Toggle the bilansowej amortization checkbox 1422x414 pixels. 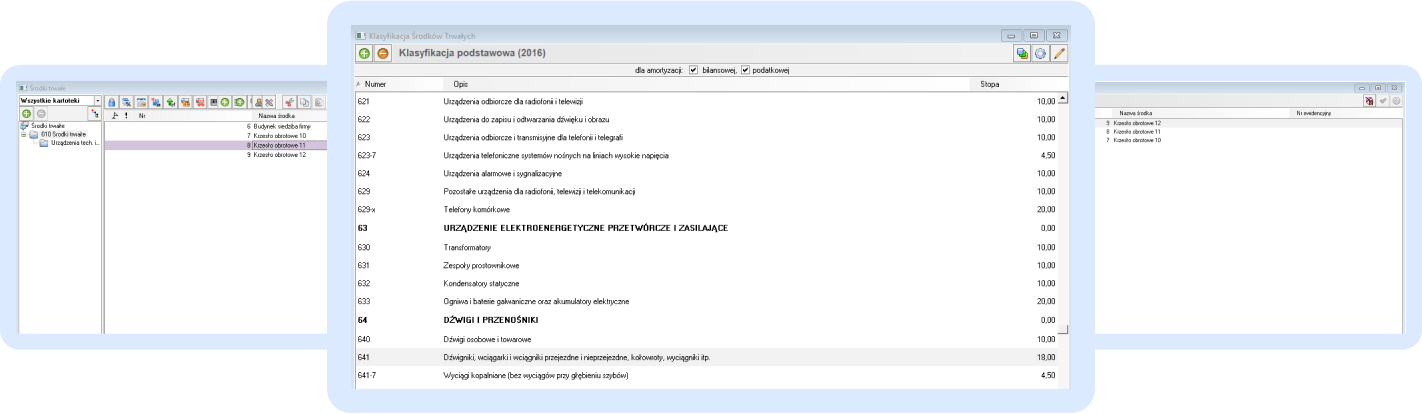pos(693,70)
